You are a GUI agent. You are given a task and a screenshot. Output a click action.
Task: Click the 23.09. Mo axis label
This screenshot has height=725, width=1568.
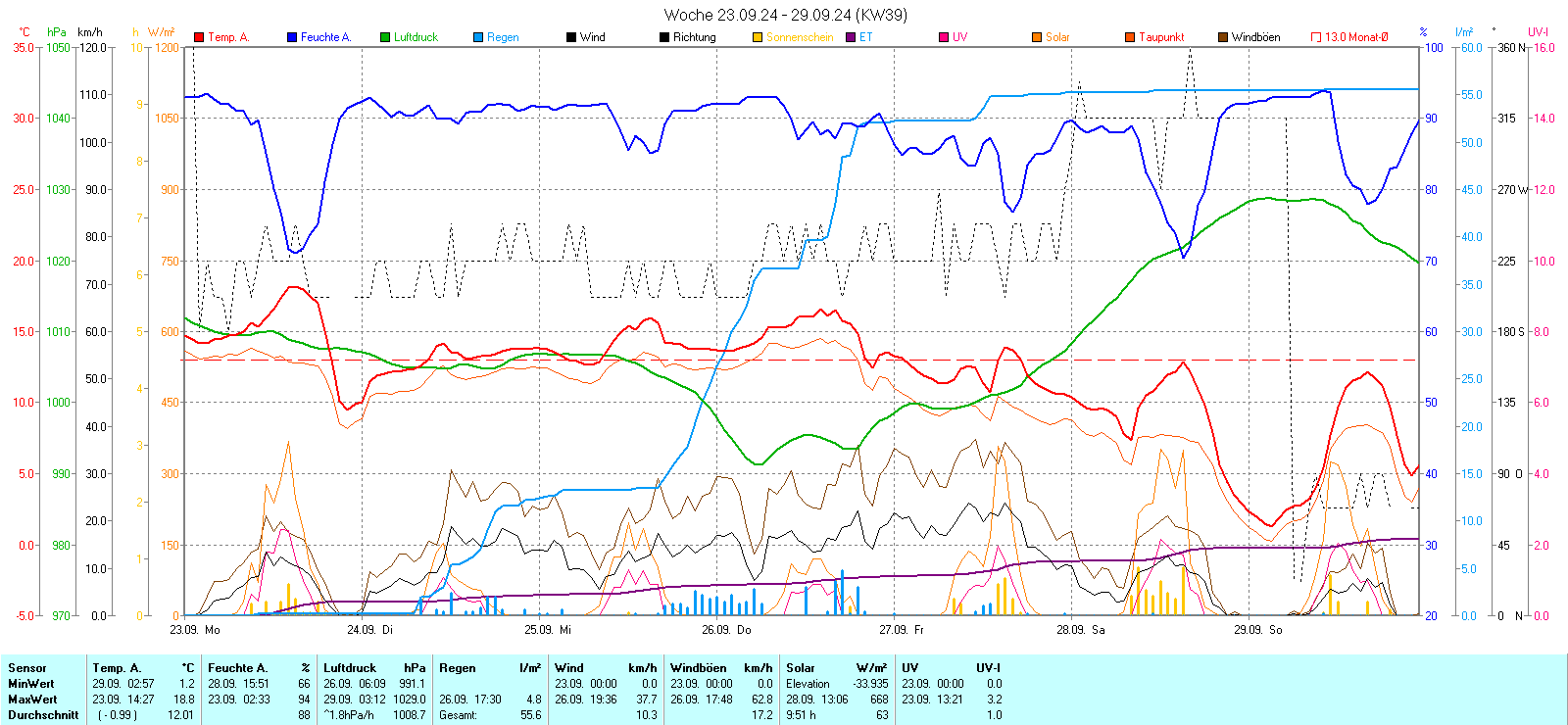[x=195, y=630]
